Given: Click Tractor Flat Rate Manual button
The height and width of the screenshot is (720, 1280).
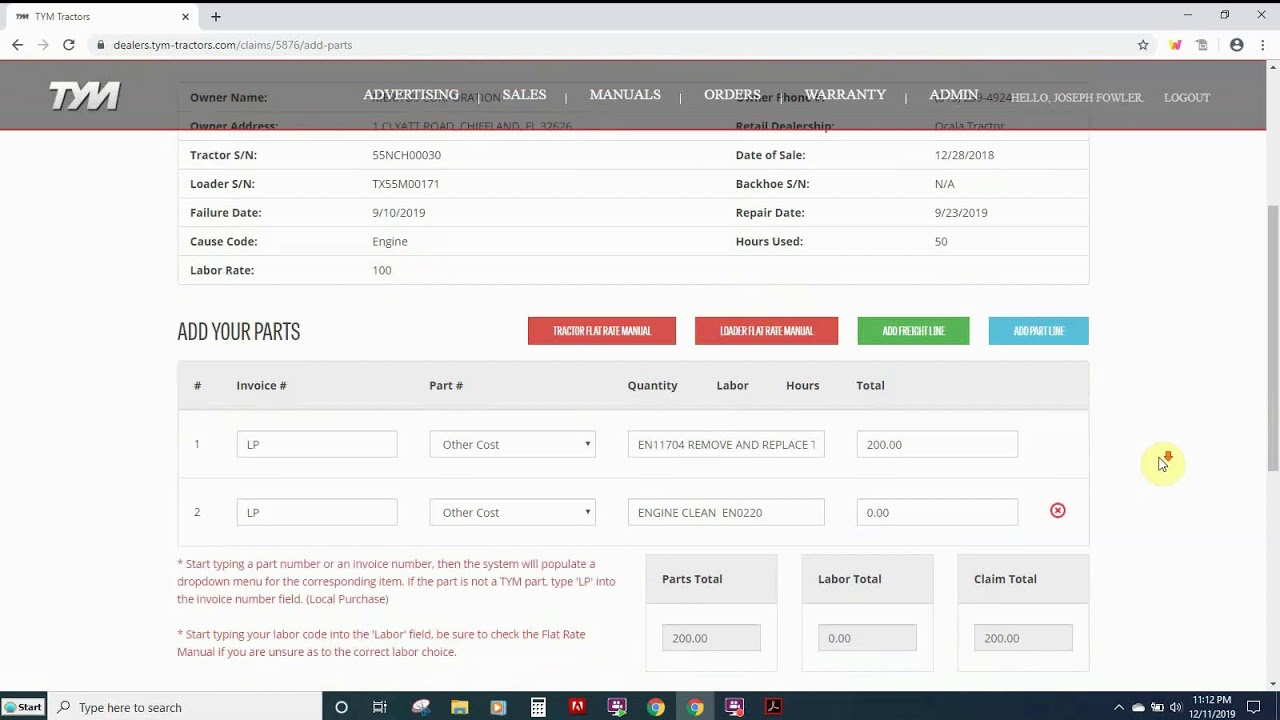Looking at the screenshot, I should coord(602,331).
